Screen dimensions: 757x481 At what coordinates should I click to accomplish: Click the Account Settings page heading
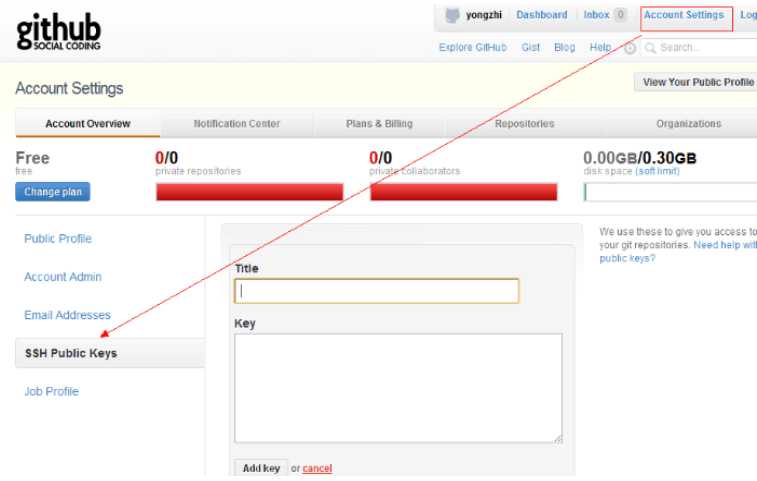click(x=69, y=88)
